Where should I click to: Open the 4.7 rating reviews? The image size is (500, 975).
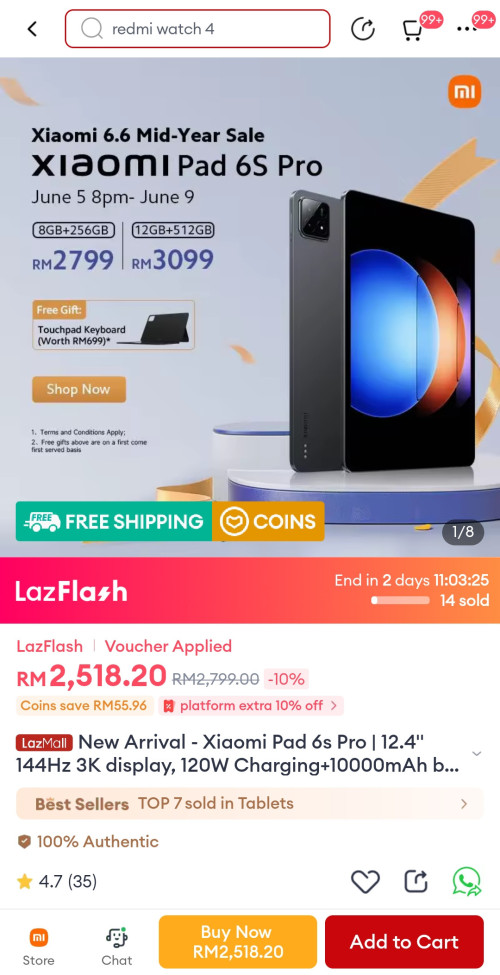click(57, 881)
